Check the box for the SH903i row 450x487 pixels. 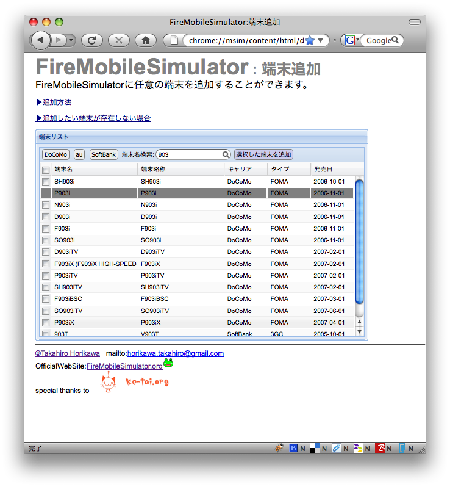coord(46,182)
